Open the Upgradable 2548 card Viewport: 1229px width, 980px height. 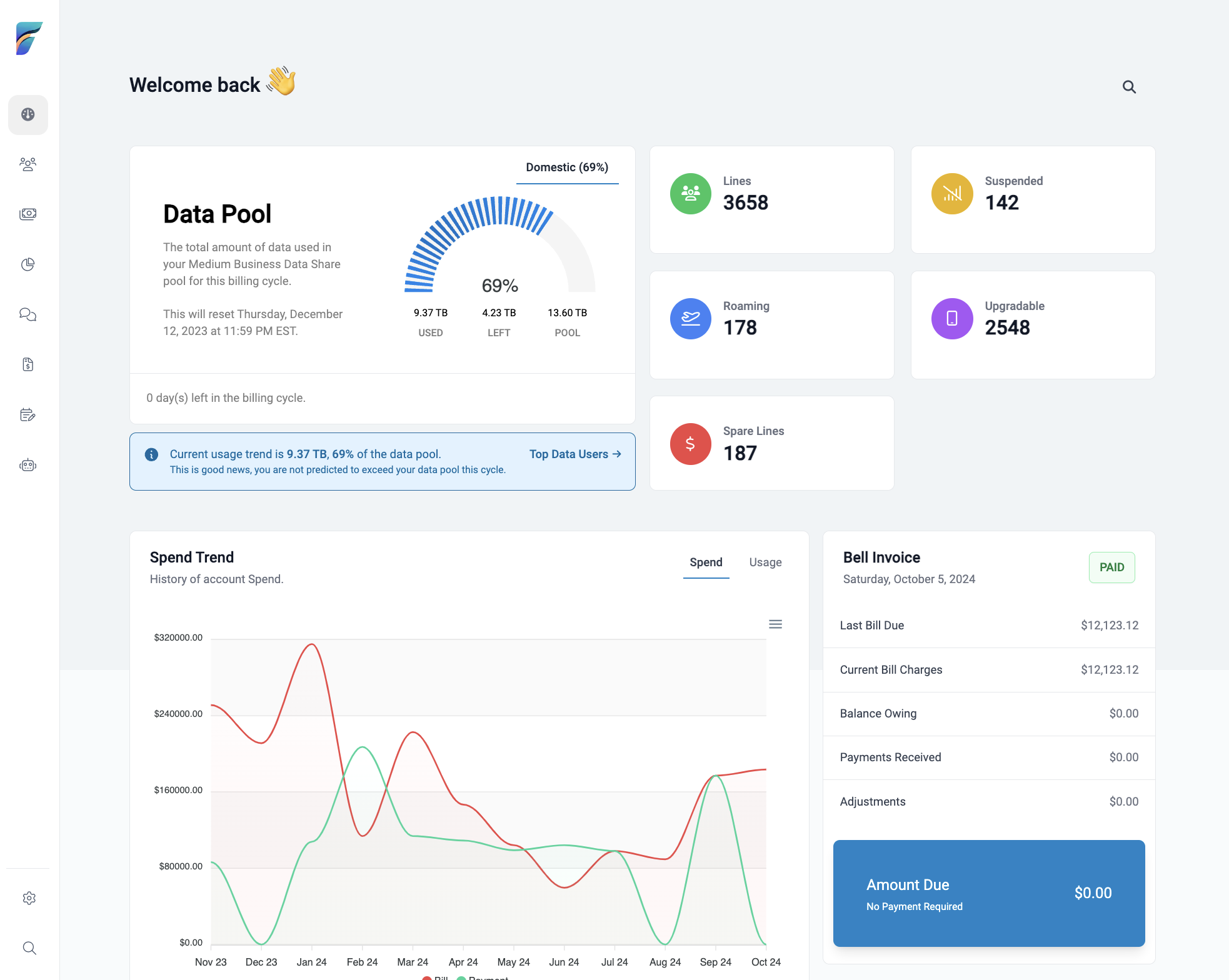pos(1033,324)
